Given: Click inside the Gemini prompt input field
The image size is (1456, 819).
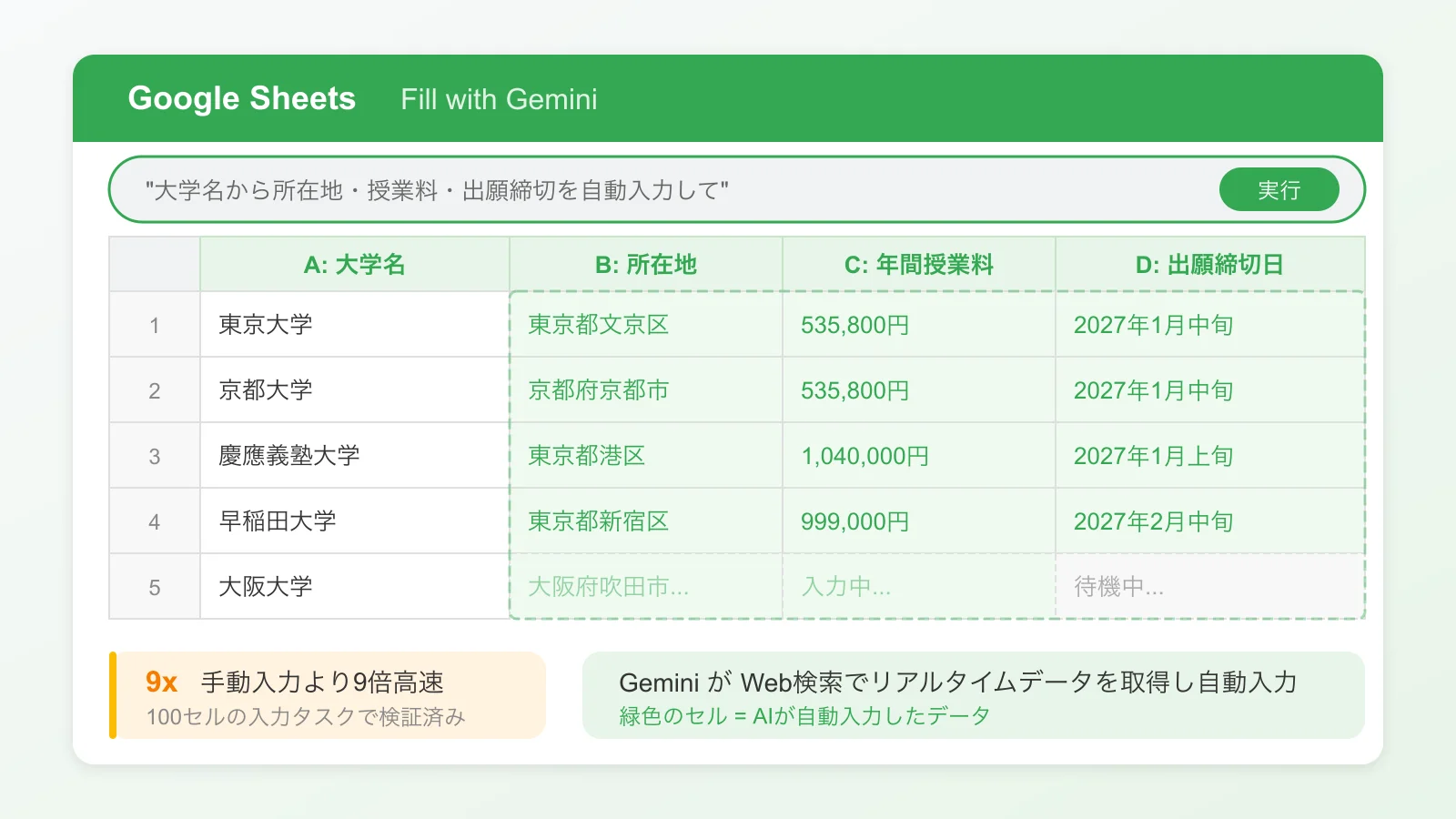Looking at the screenshot, I should click(637, 189).
